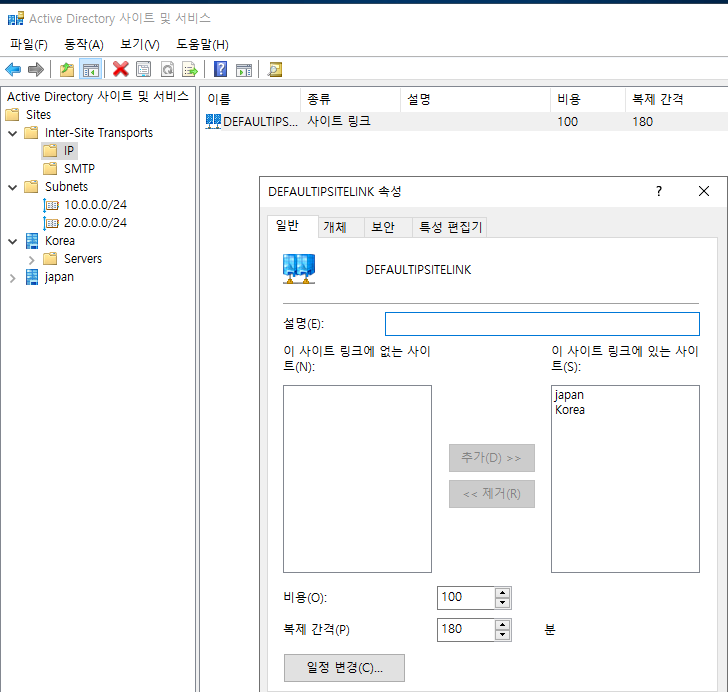This screenshot has height=692, width=728.
Task: Click the japan site building icon
Action: [x=32, y=277]
